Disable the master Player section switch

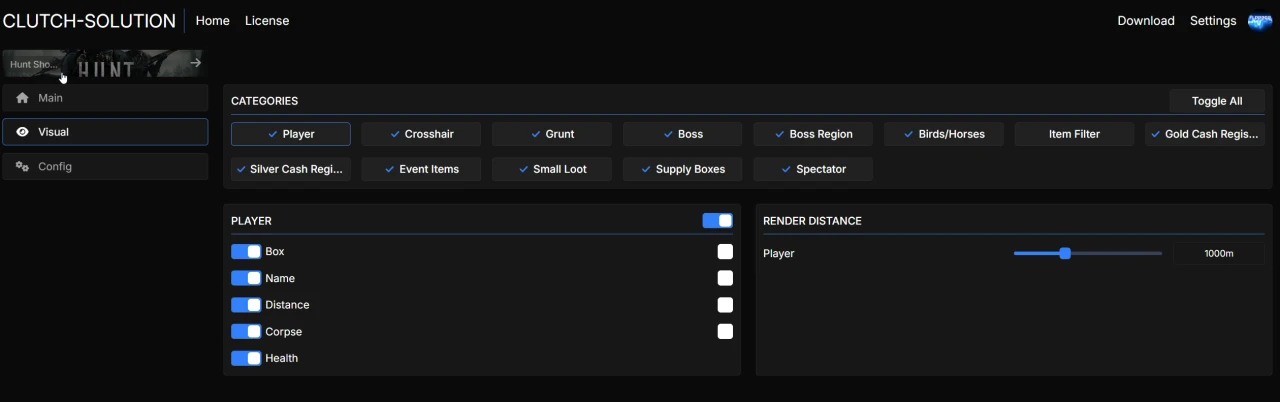tap(717, 220)
